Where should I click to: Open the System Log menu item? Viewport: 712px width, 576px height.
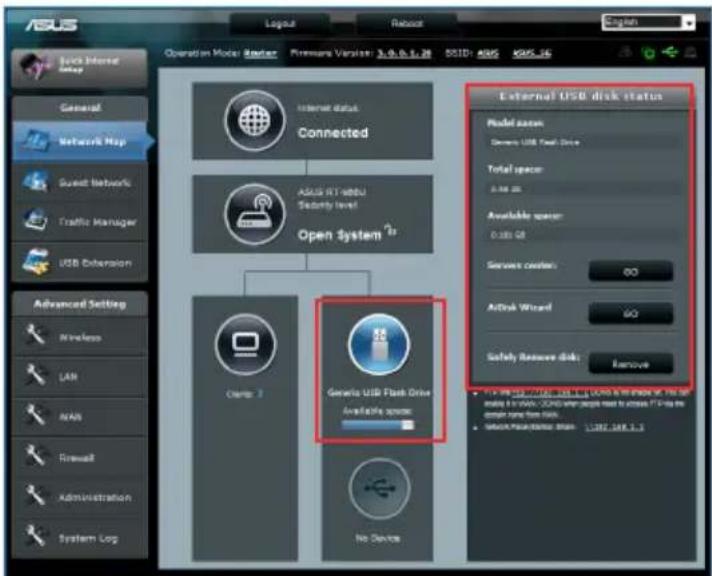(x=79, y=538)
